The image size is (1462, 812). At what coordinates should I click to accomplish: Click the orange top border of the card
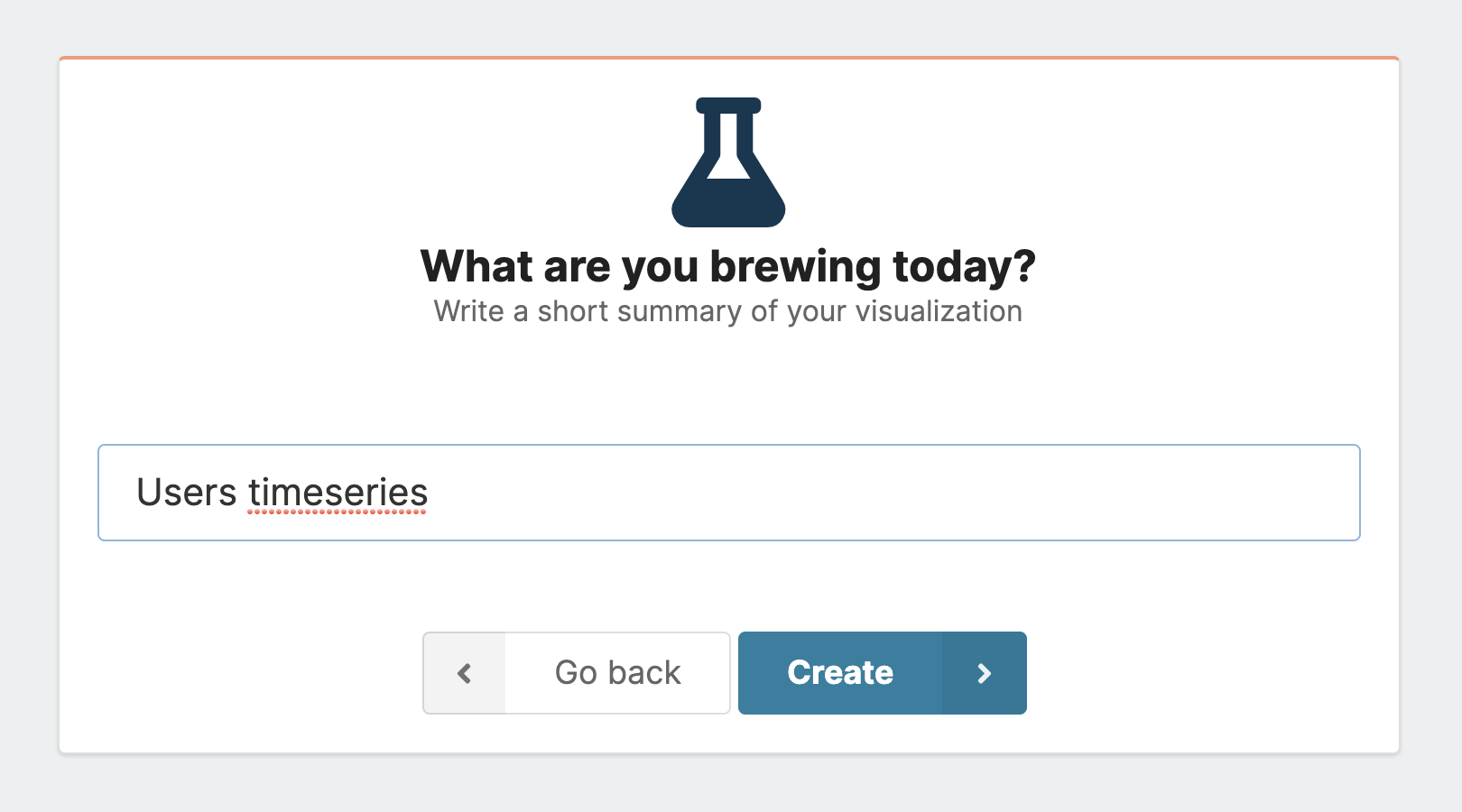click(x=728, y=58)
